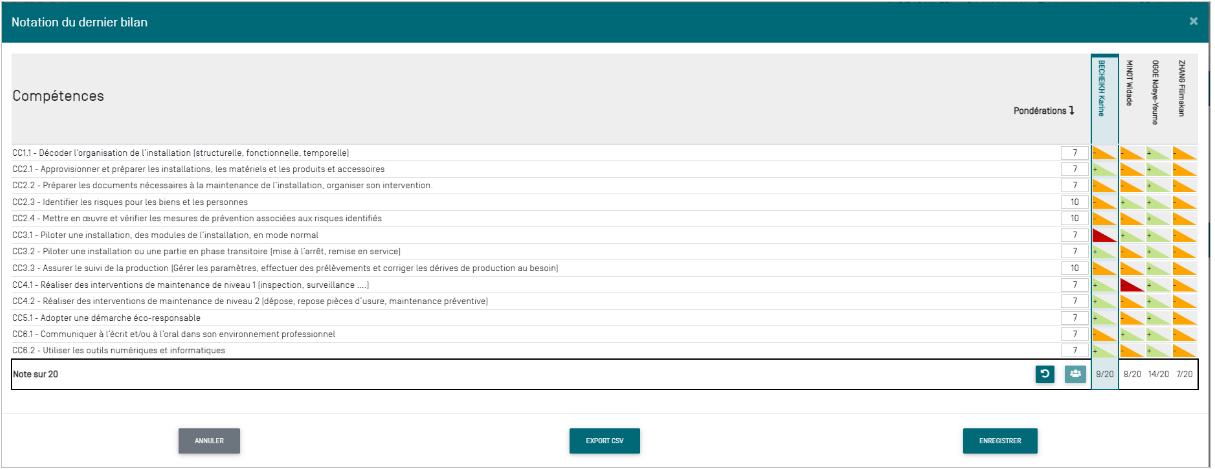Click the reset weightings icon button
The width and height of the screenshot is (1215, 469).
pyautogui.click(x=1045, y=374)
